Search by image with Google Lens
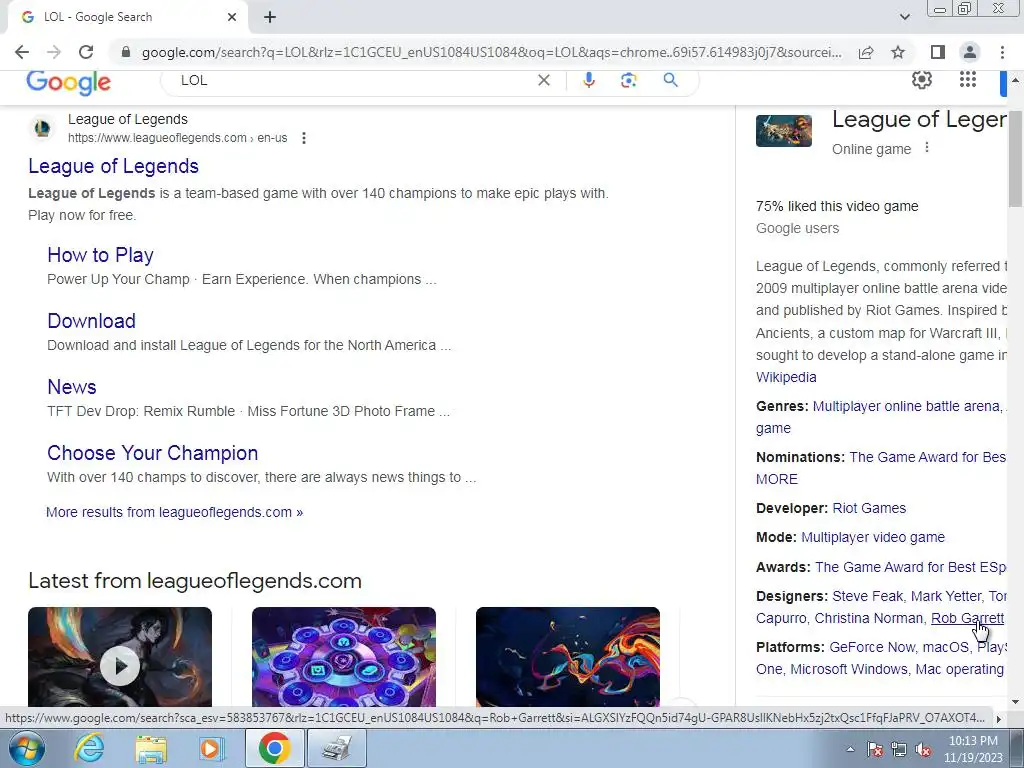Viewport: 1024px width, 768px height. (628, 80)
